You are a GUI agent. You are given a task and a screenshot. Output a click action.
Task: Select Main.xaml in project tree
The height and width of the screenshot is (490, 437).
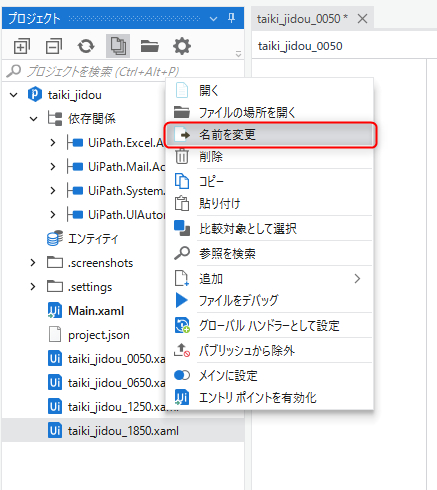(x=96, y=311)
